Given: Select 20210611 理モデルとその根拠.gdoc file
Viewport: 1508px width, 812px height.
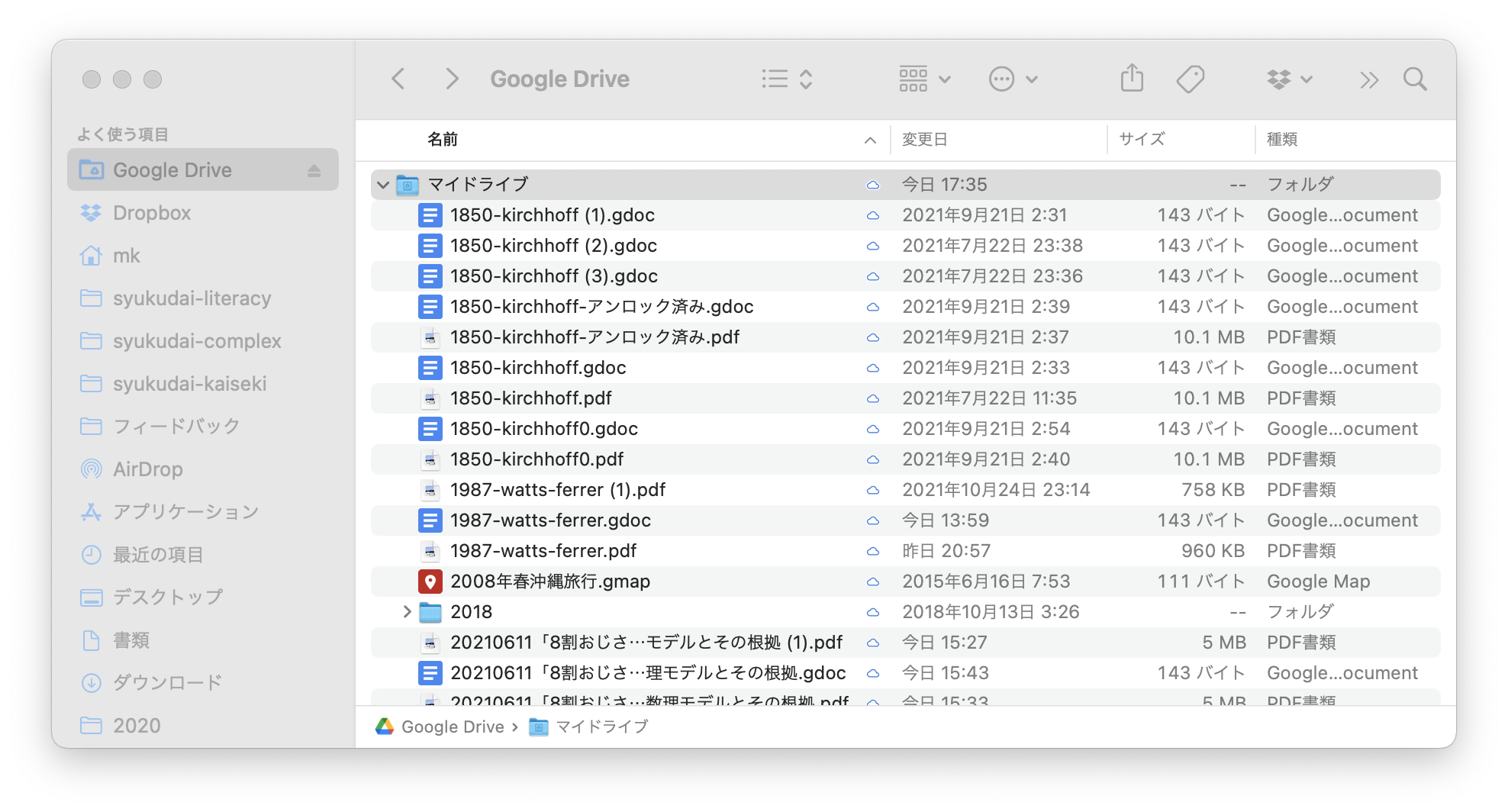Looking at the screenshot, I should coord(906,673).
